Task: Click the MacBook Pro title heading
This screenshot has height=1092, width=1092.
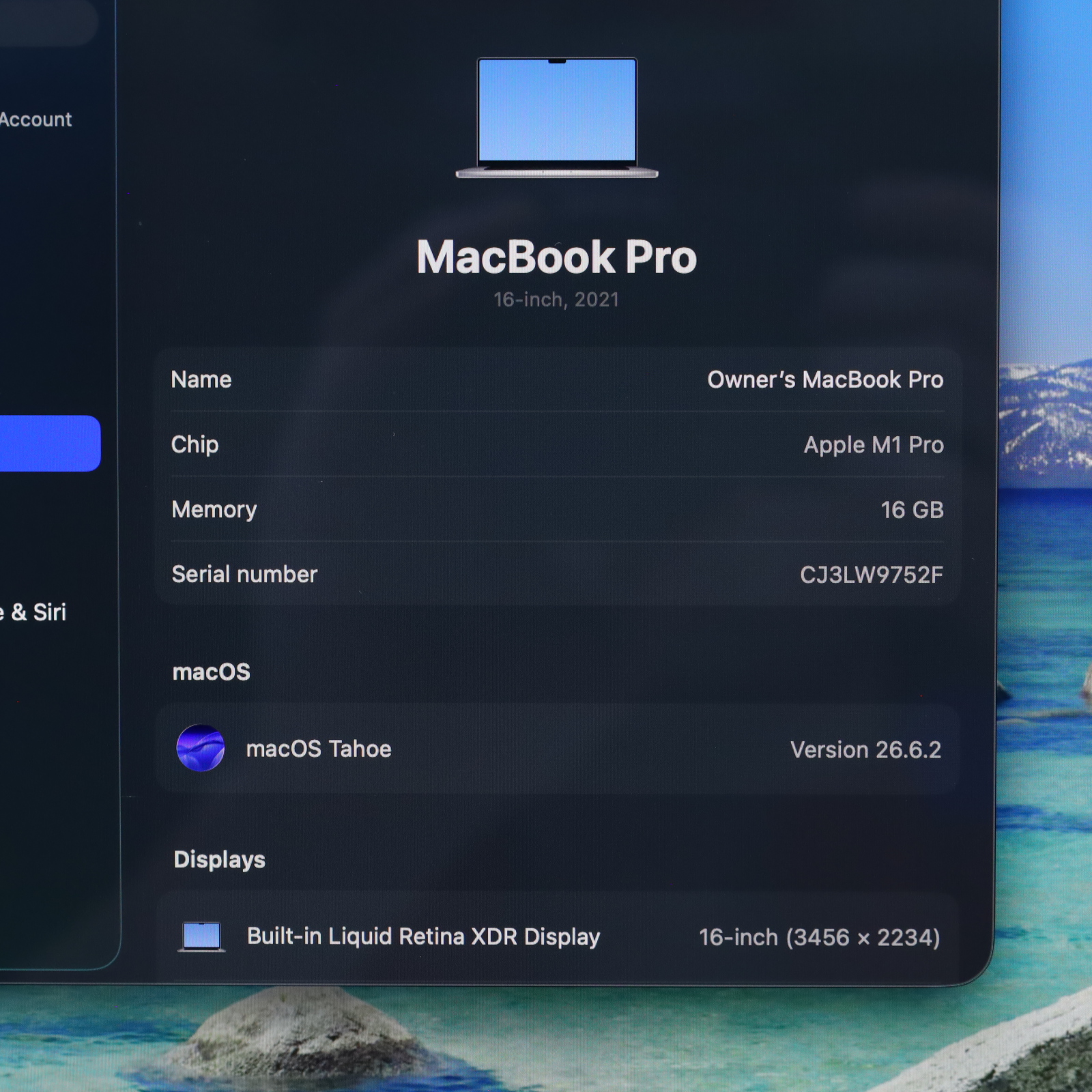Action: click(x=557, y=257)
